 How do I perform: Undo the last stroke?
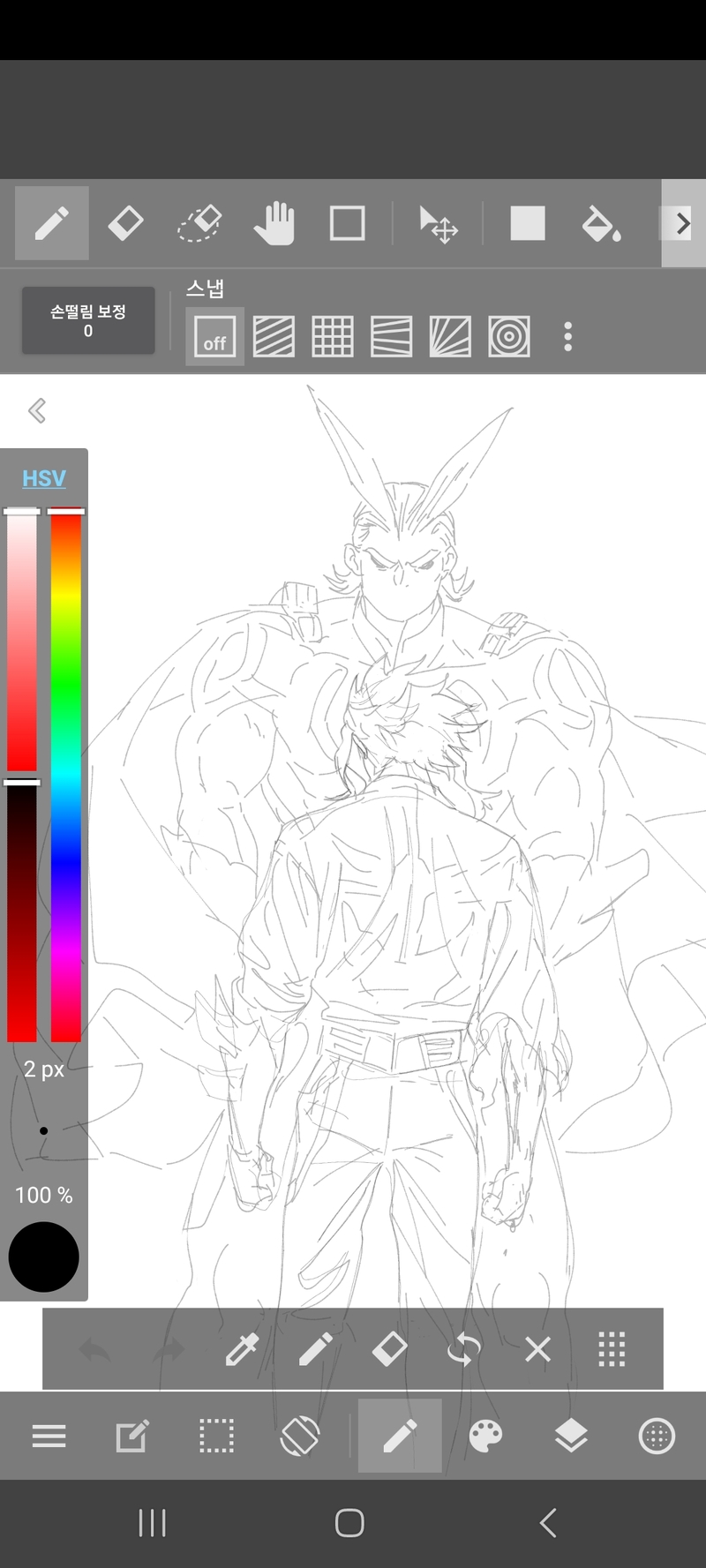pos(94,1349)
